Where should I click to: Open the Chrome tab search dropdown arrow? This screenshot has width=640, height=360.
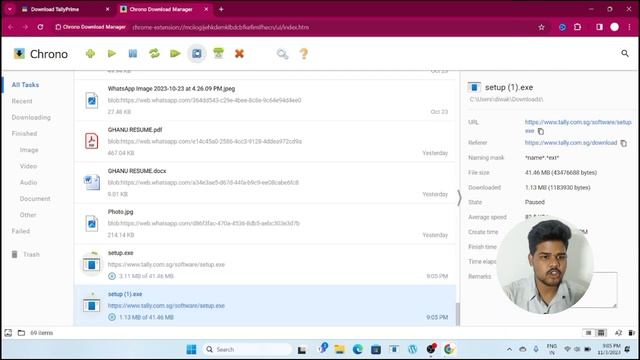[9, 9]
